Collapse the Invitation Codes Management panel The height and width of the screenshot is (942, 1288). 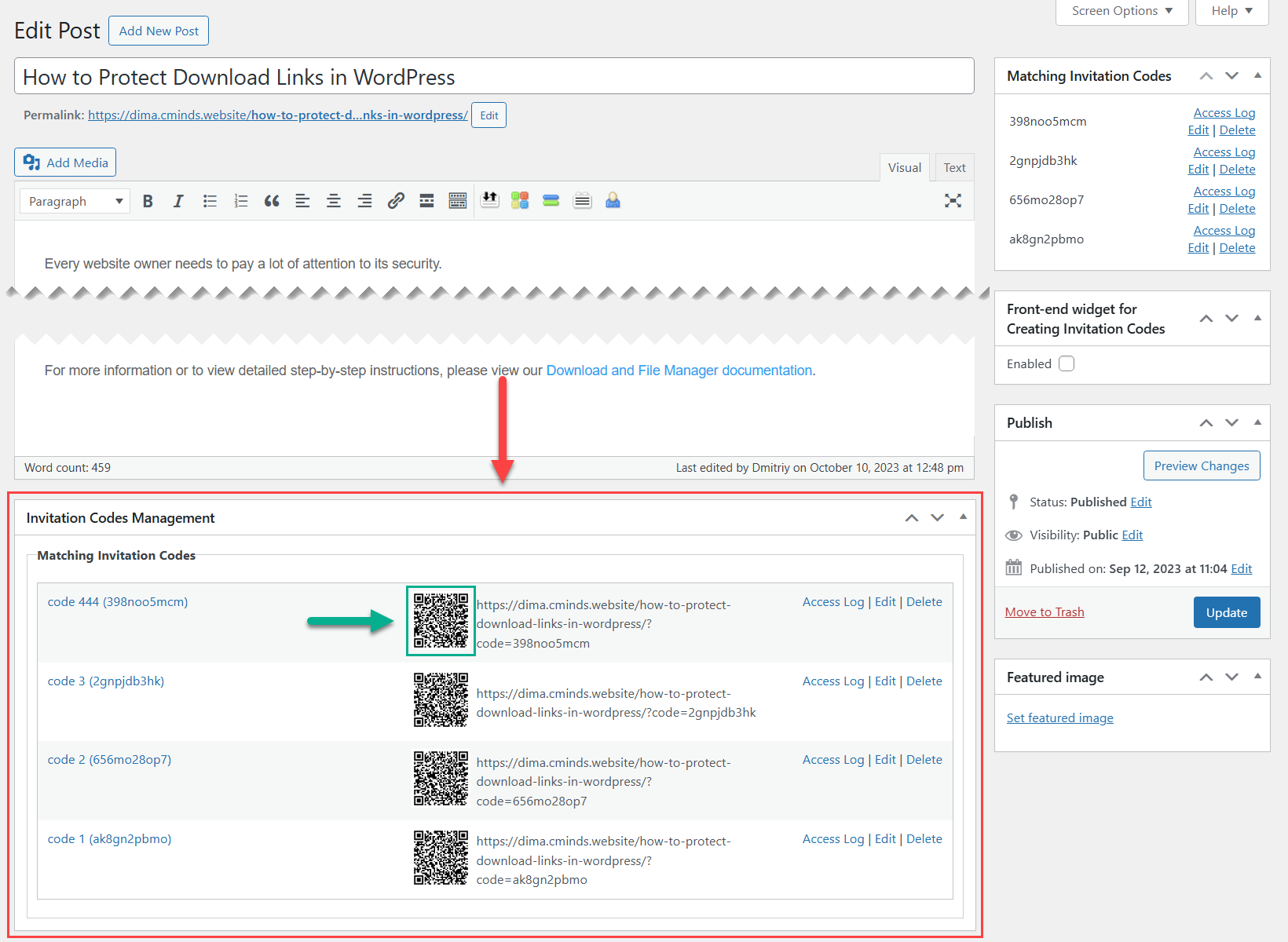pos(963,518)
